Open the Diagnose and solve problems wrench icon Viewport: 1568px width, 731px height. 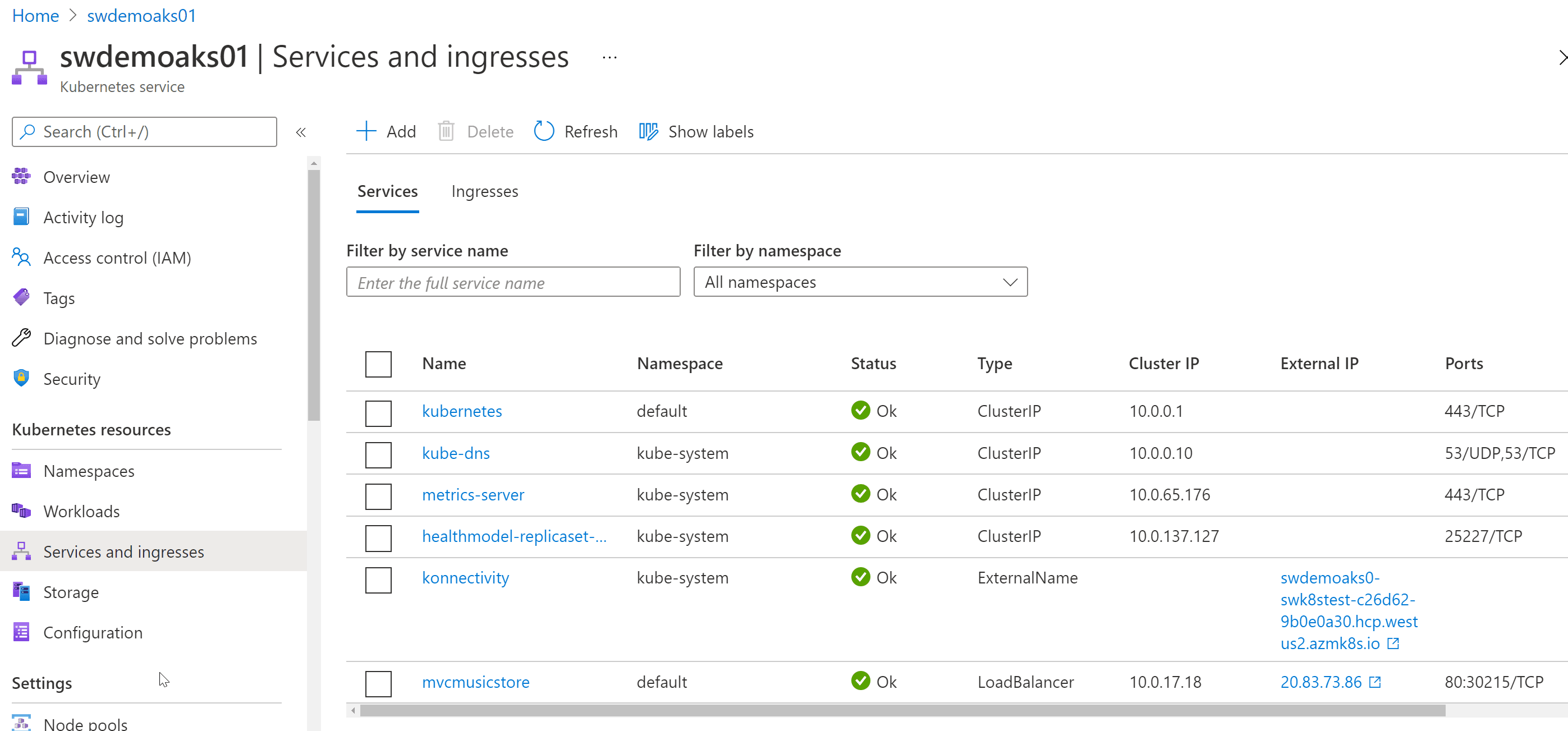(21, 338)
